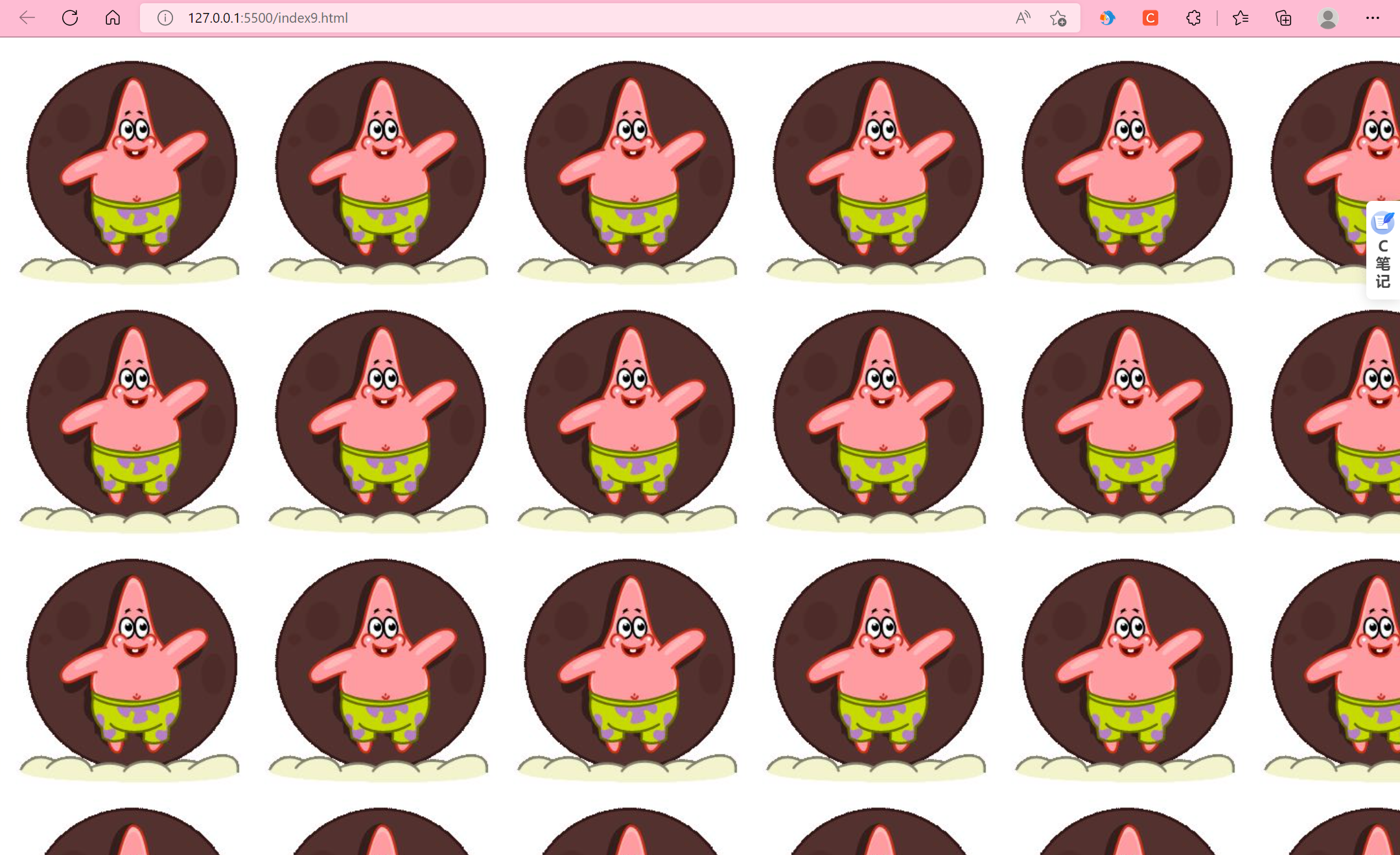Screen dimensions: 1400x855
Task: Open the Favorites list
Action: [1241, 18]
